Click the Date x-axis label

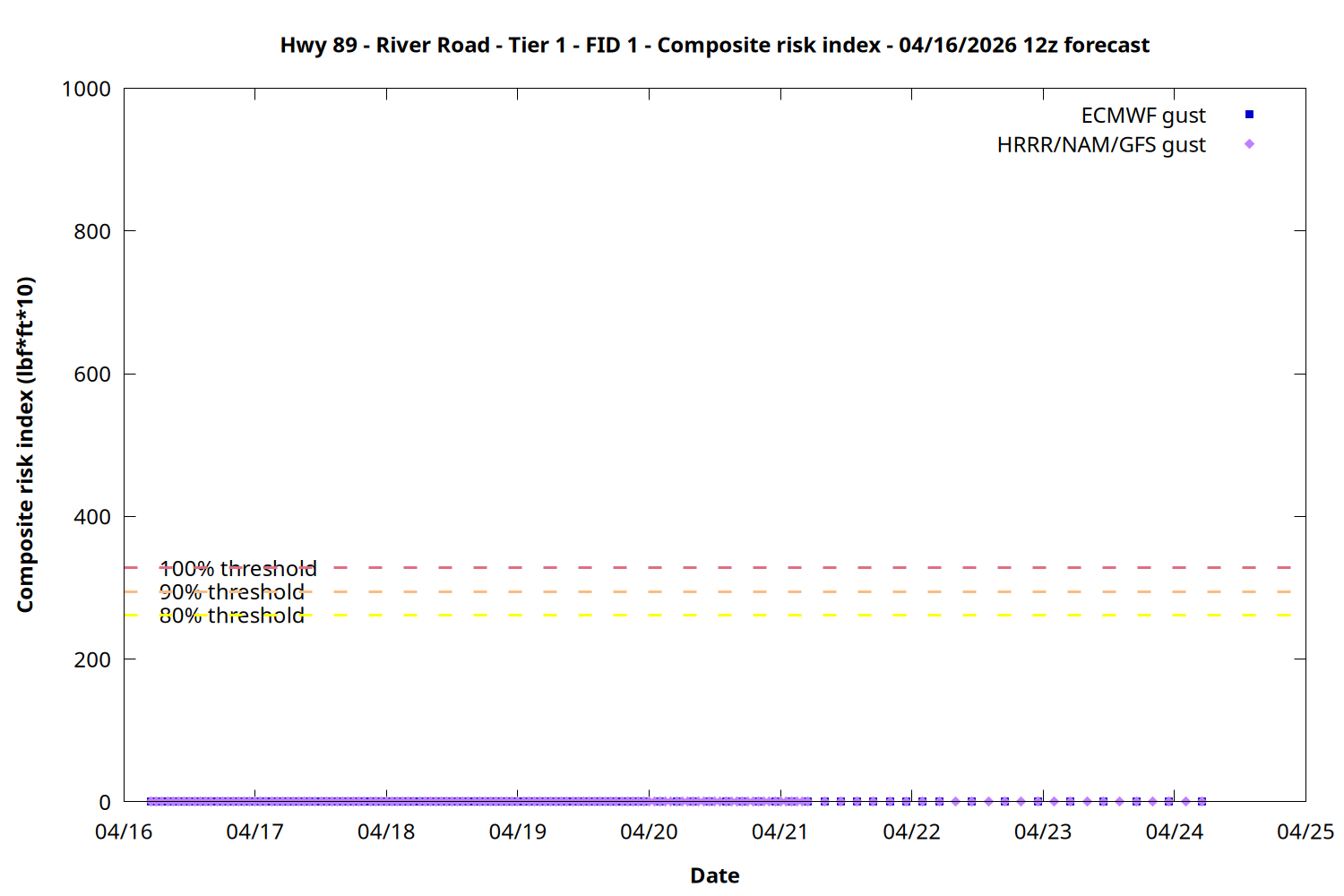pos(714,875)
